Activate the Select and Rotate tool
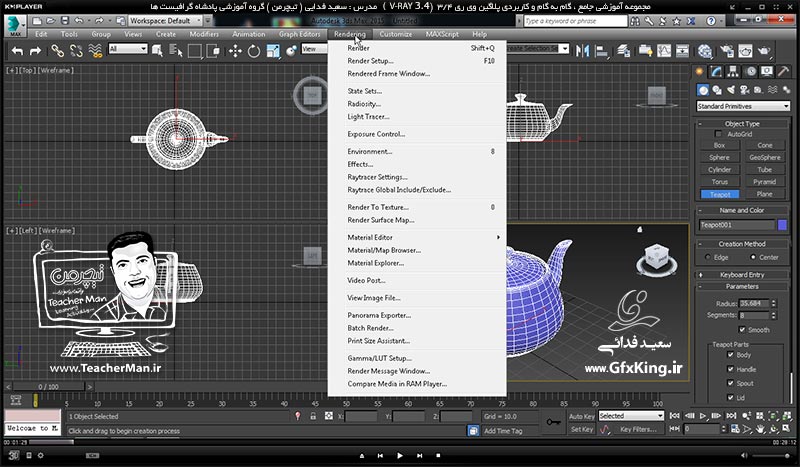Viewport: 800px width, 467px height. point(254,51)
